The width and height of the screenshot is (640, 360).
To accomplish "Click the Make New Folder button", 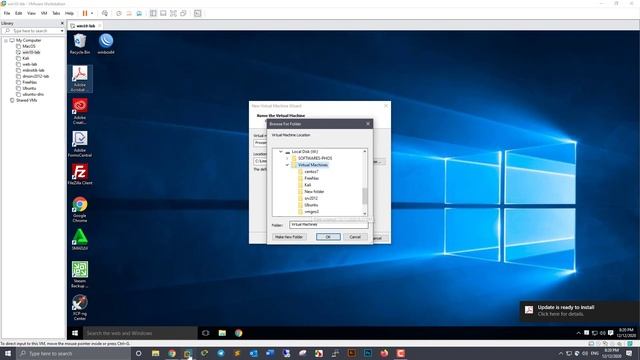I will click(x=289, y=237).
